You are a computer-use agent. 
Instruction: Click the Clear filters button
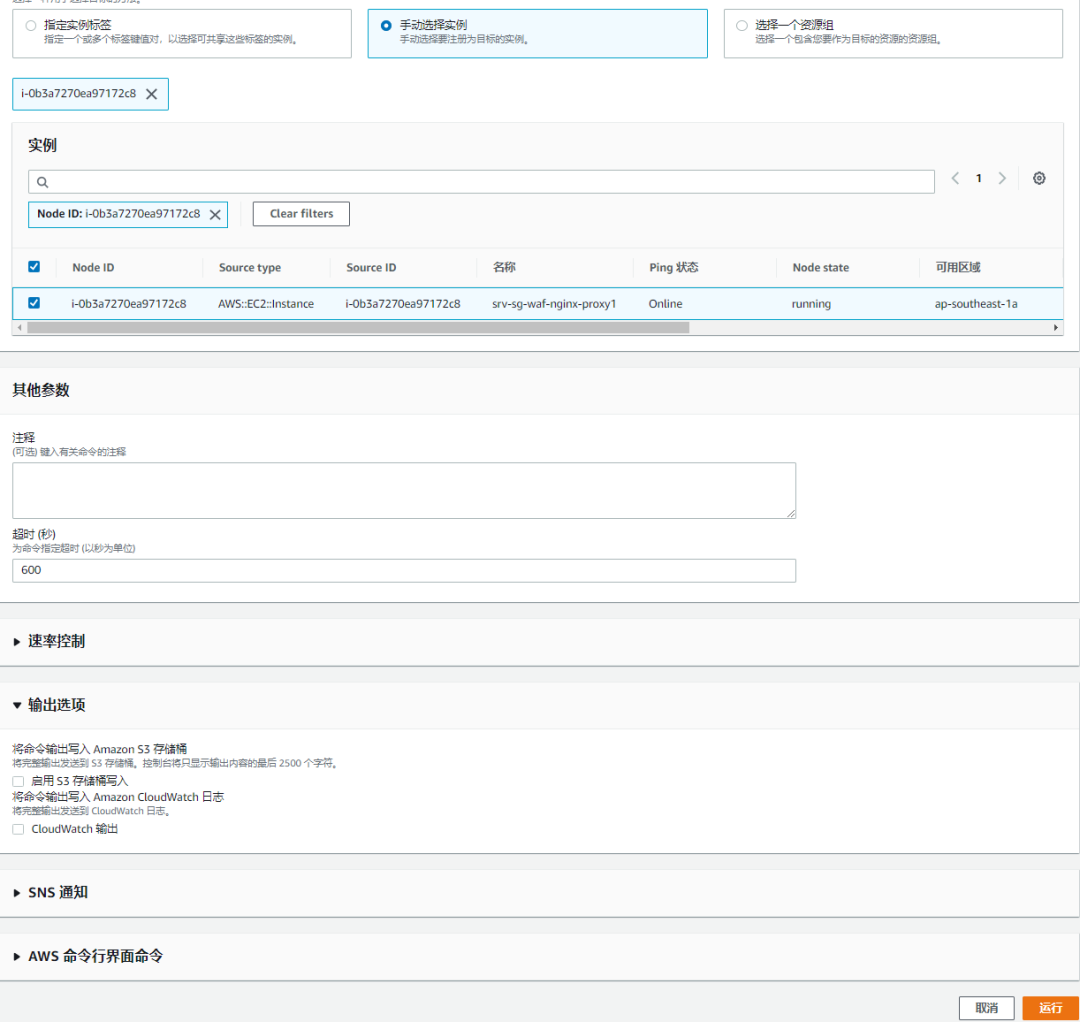click(x=301, y=214)
